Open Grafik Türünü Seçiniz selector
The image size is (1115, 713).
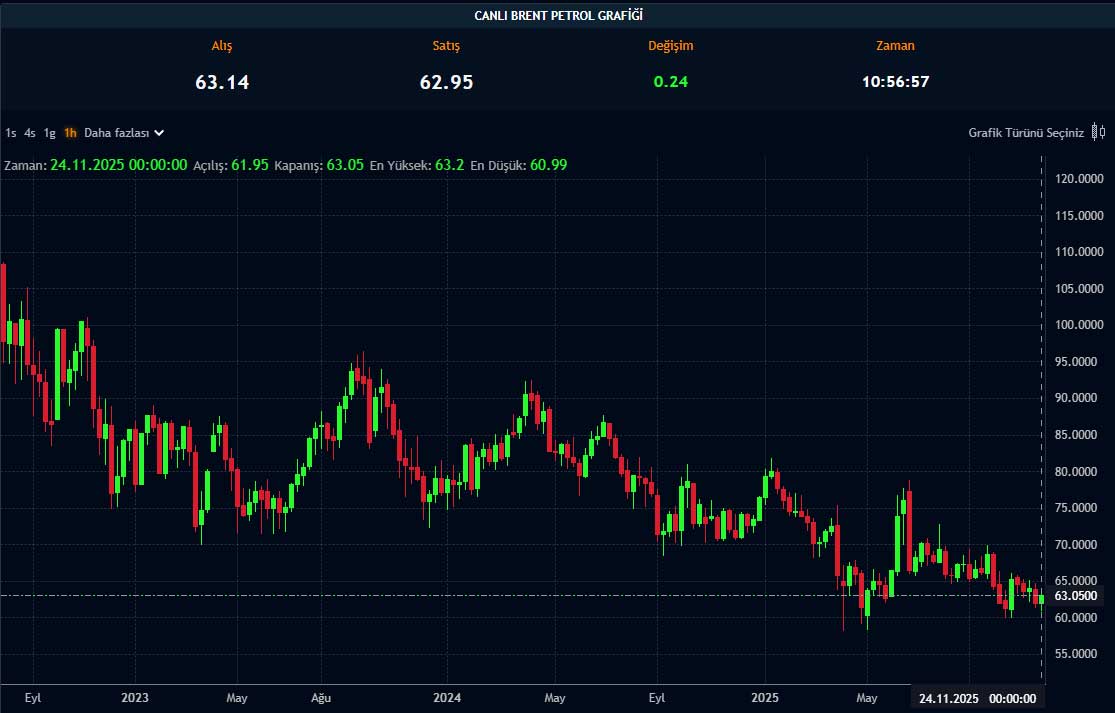point(1025,132)
